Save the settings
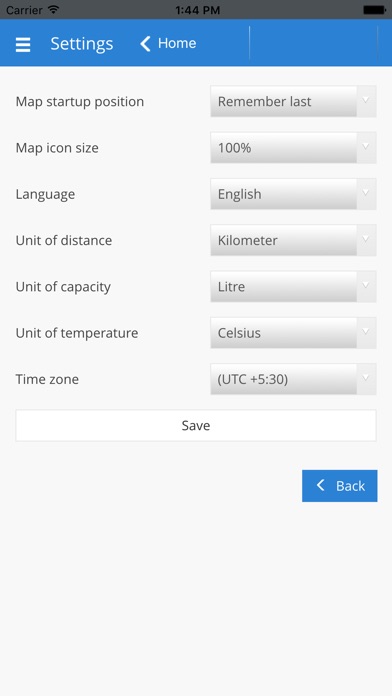The width and height of the screenshot is (392, 696). click(196, 425)
